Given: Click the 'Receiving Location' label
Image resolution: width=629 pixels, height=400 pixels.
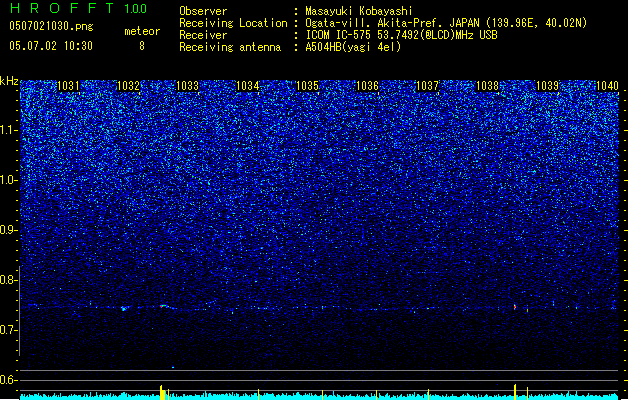Looking at the screenshot, I should click(233, 23).
